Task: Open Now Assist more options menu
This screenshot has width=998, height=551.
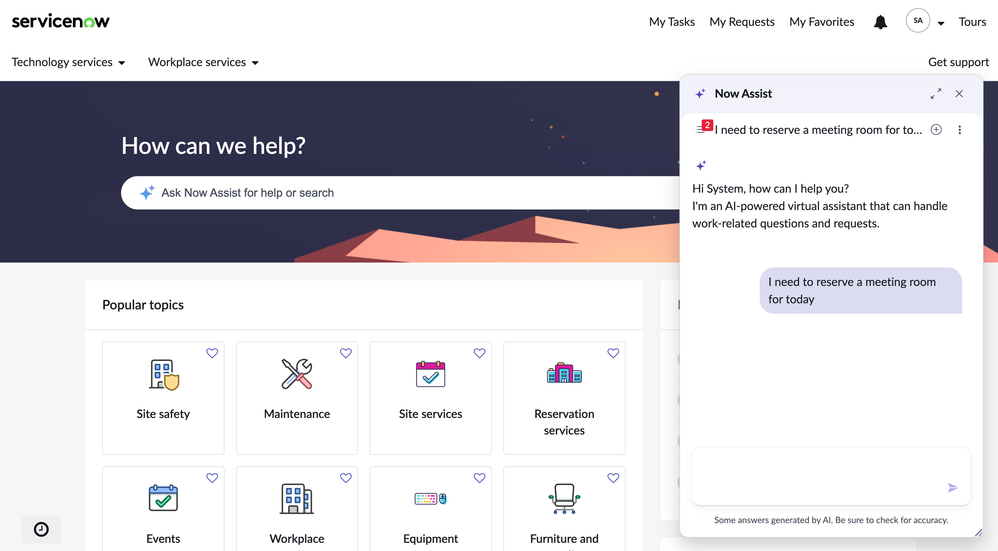Action: (960, 130)
